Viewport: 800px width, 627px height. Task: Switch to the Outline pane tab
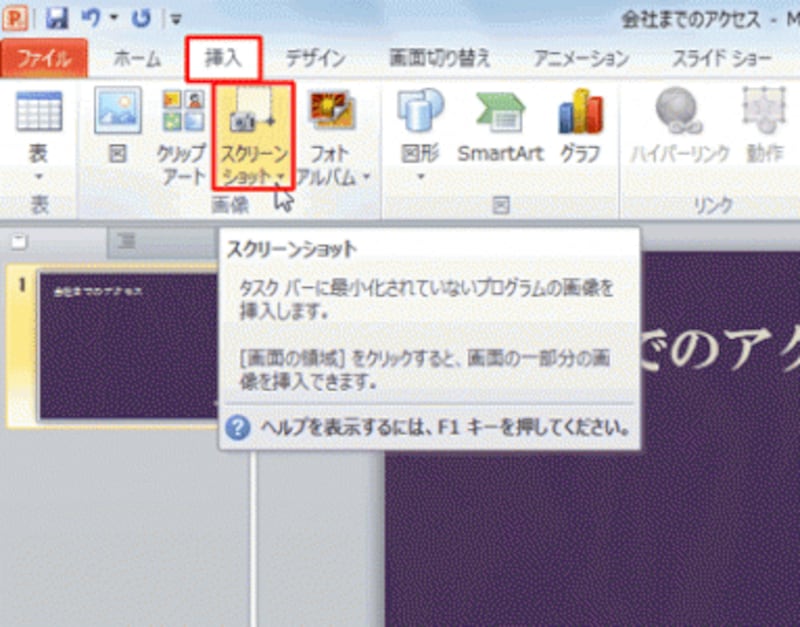click(x=127, y=241)
